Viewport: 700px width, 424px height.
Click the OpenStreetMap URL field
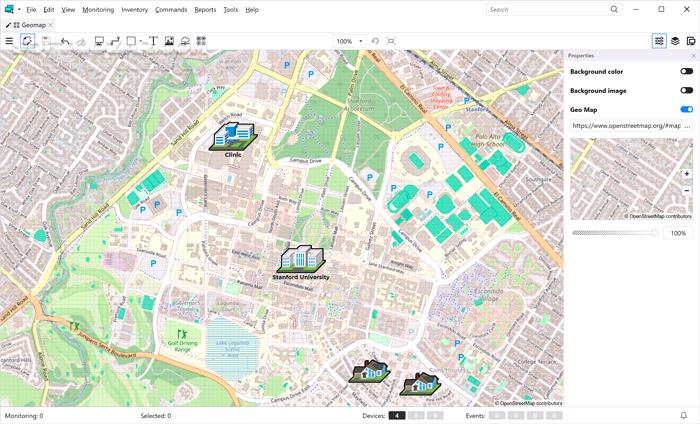626,126
